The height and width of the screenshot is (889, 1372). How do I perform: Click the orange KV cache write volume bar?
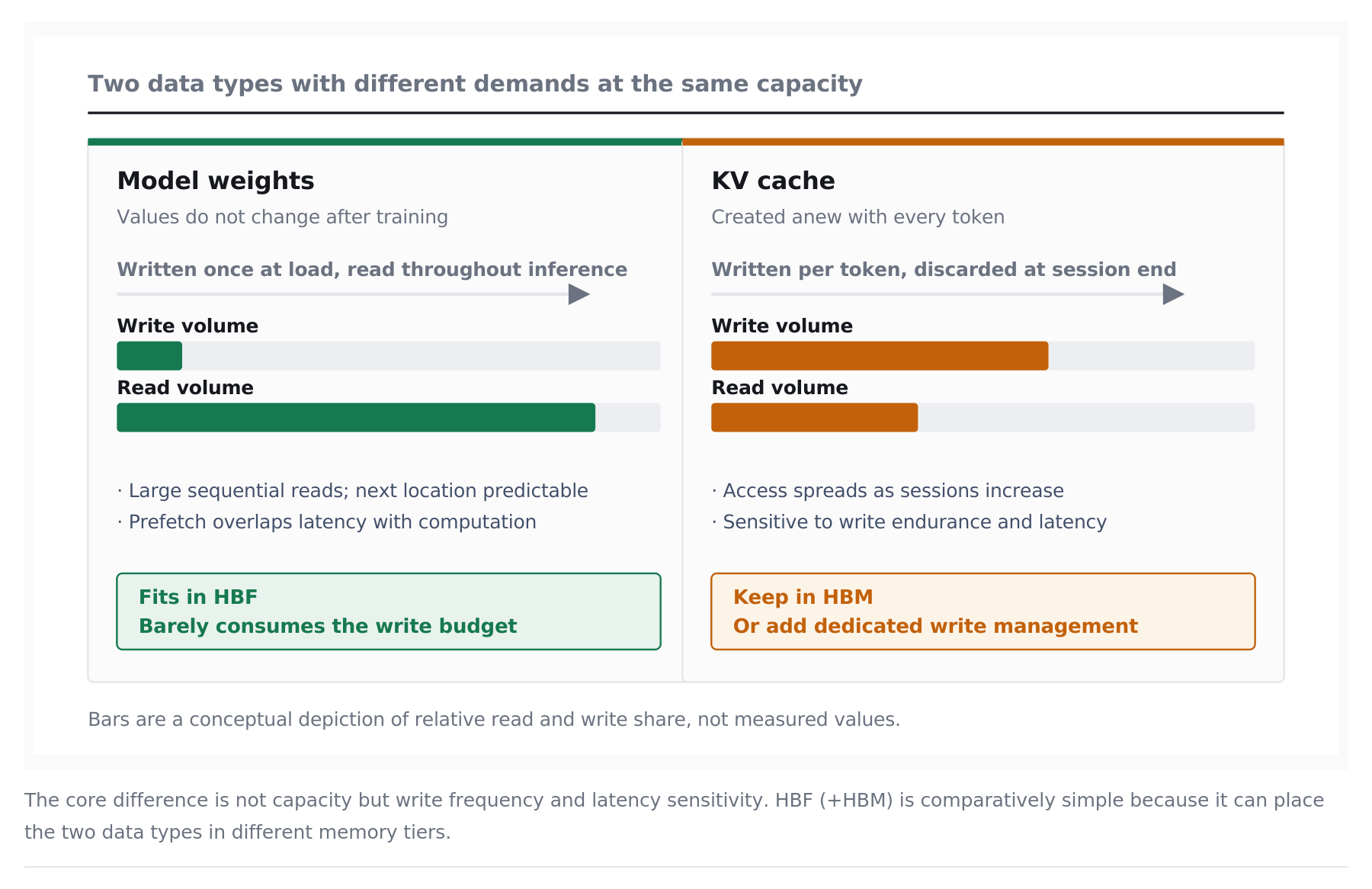880,356
